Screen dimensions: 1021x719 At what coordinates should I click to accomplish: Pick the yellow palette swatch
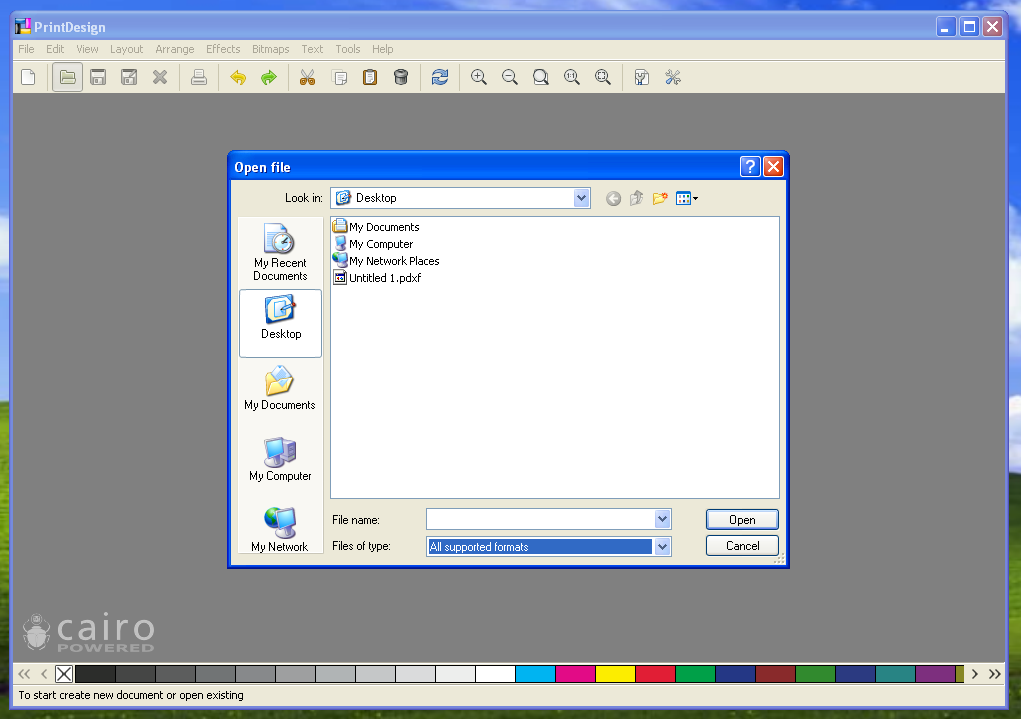tap(615, 673)
